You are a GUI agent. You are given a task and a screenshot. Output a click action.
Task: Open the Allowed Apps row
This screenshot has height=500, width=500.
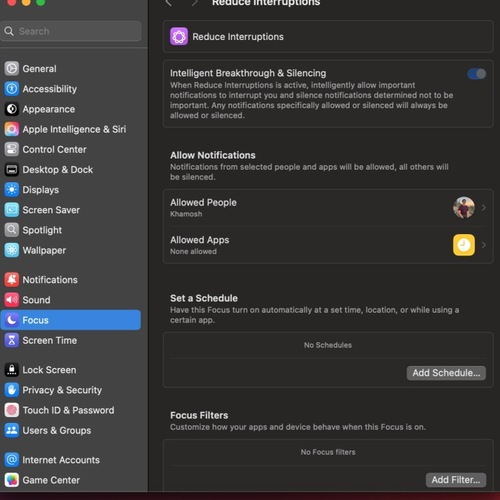point(328,245)
